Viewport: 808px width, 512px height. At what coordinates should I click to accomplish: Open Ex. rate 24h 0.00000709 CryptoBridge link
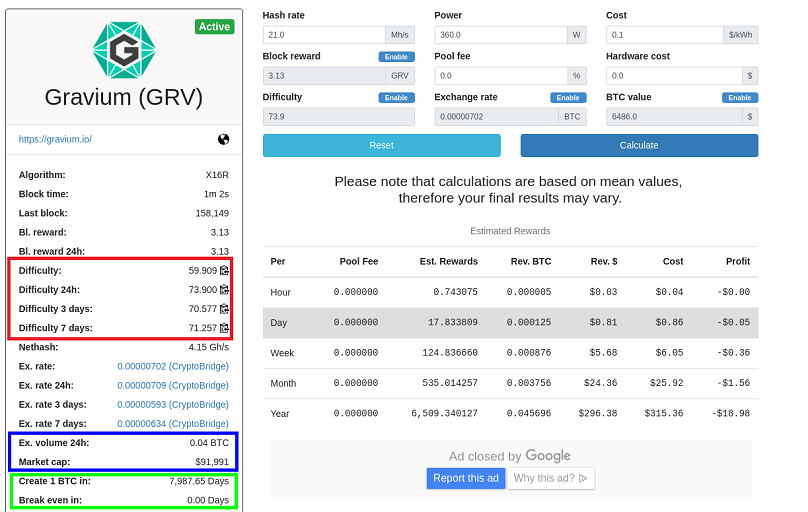pos(173,385)
